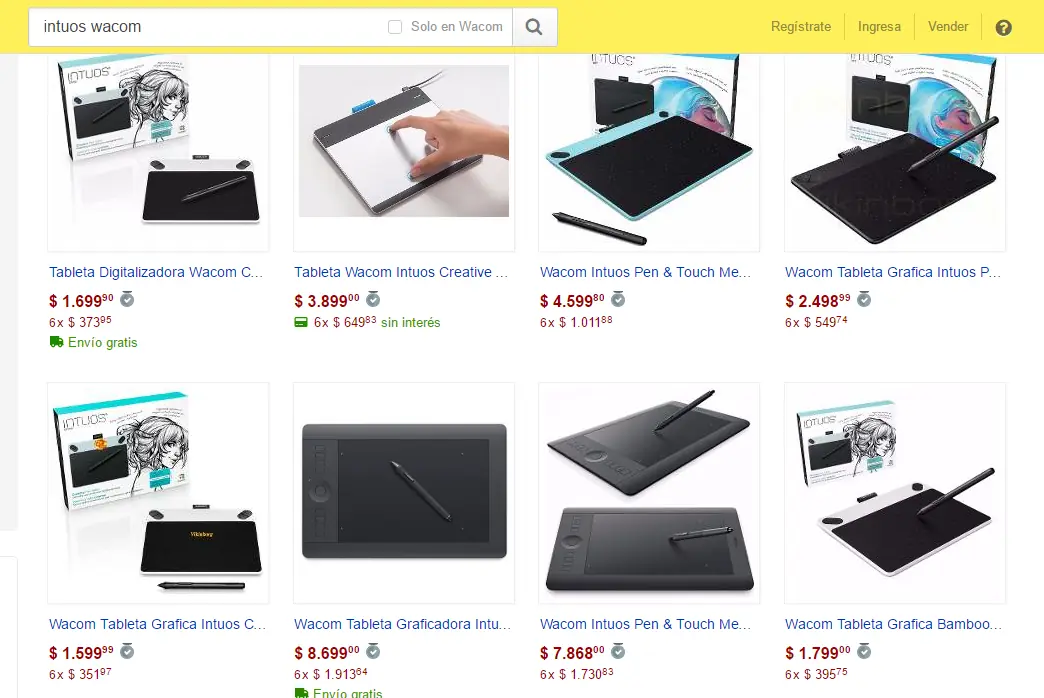The height and width of the screenshot is (698, 1044).
Task: Click the search magnifier button
Action: (534, 27)
